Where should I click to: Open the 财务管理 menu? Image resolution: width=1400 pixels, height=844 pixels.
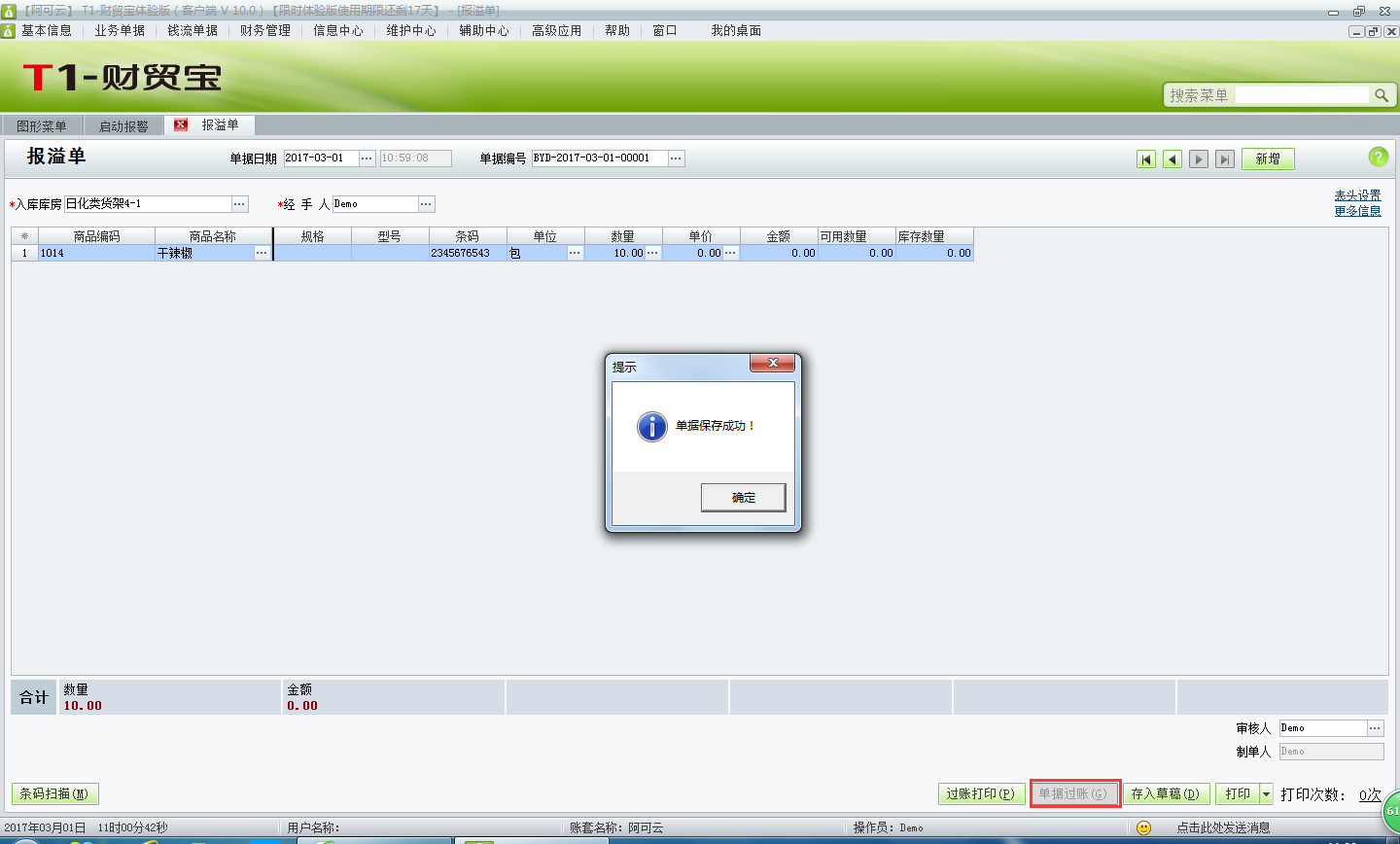[265, 30]
